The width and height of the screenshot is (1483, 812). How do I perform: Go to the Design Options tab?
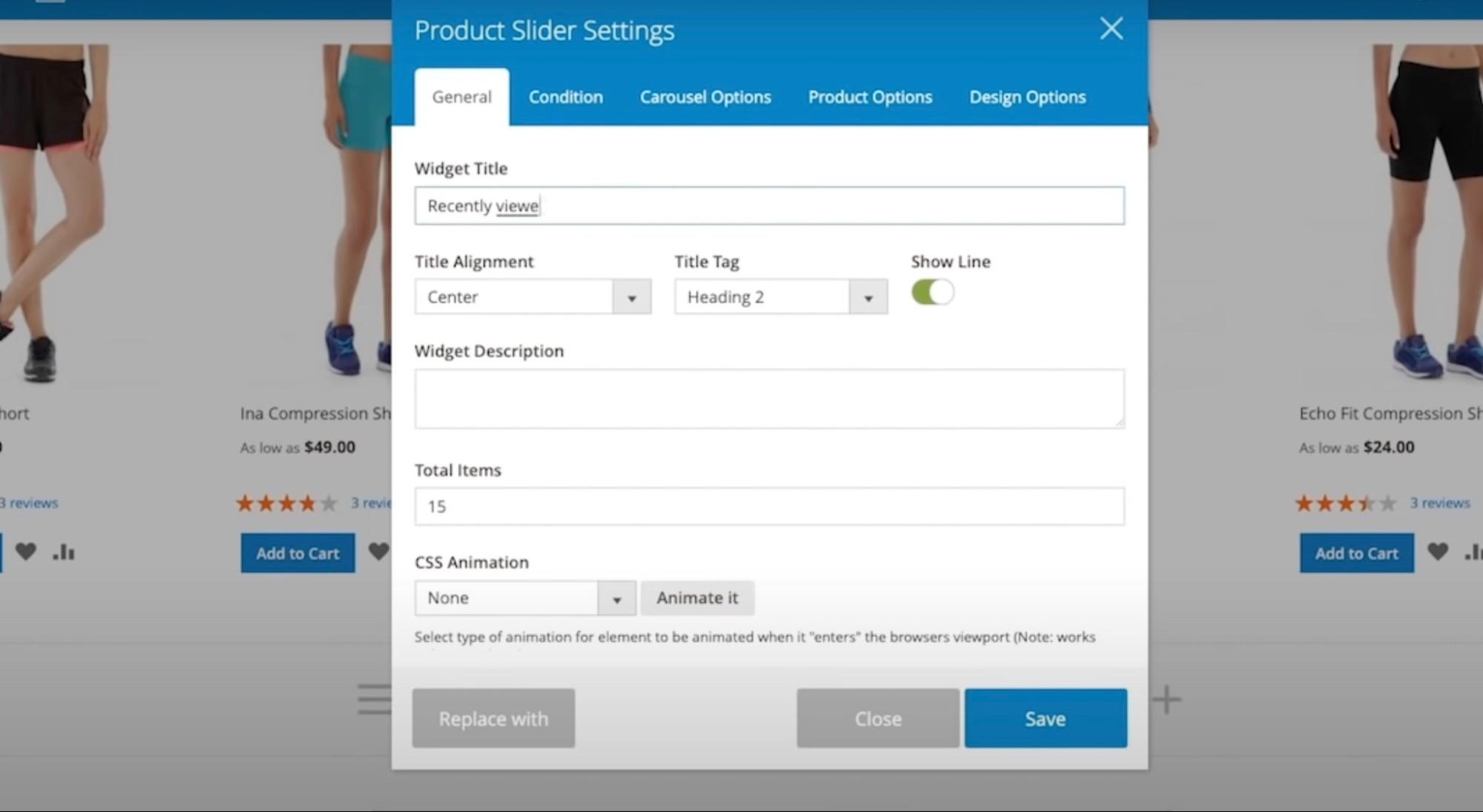(1027, 97)
